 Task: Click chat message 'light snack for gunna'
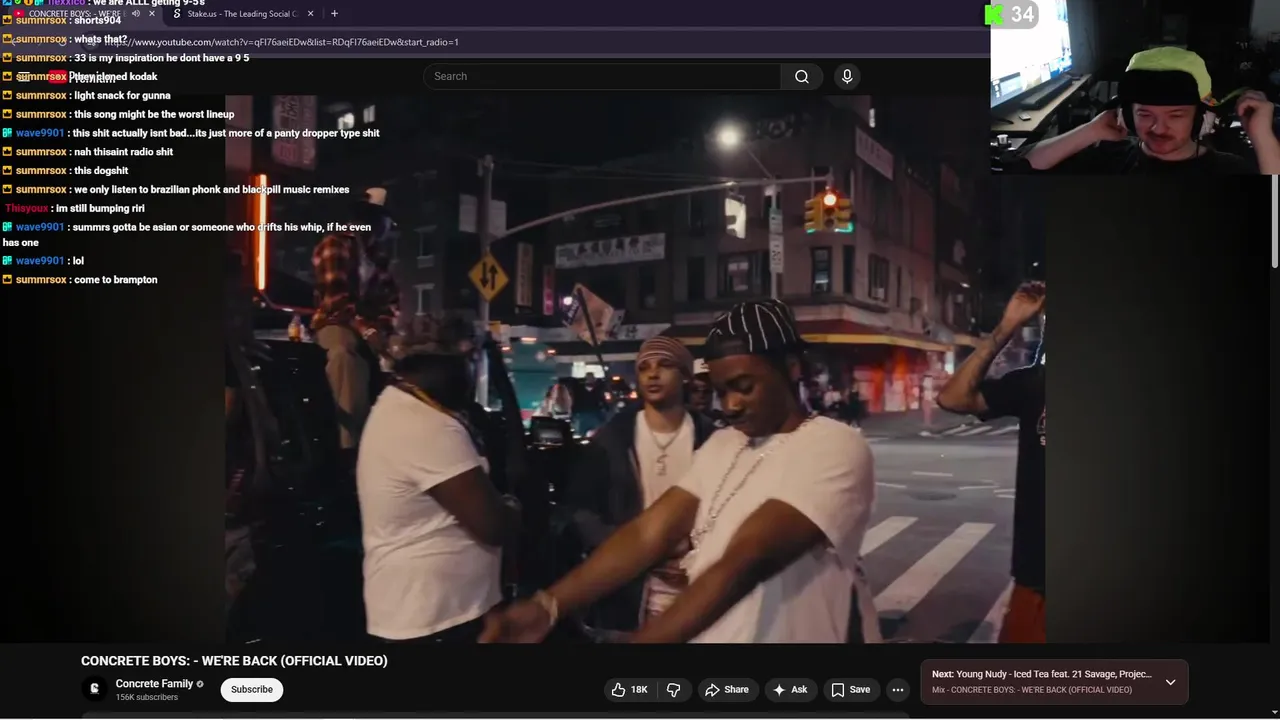(x=122, y=96)
